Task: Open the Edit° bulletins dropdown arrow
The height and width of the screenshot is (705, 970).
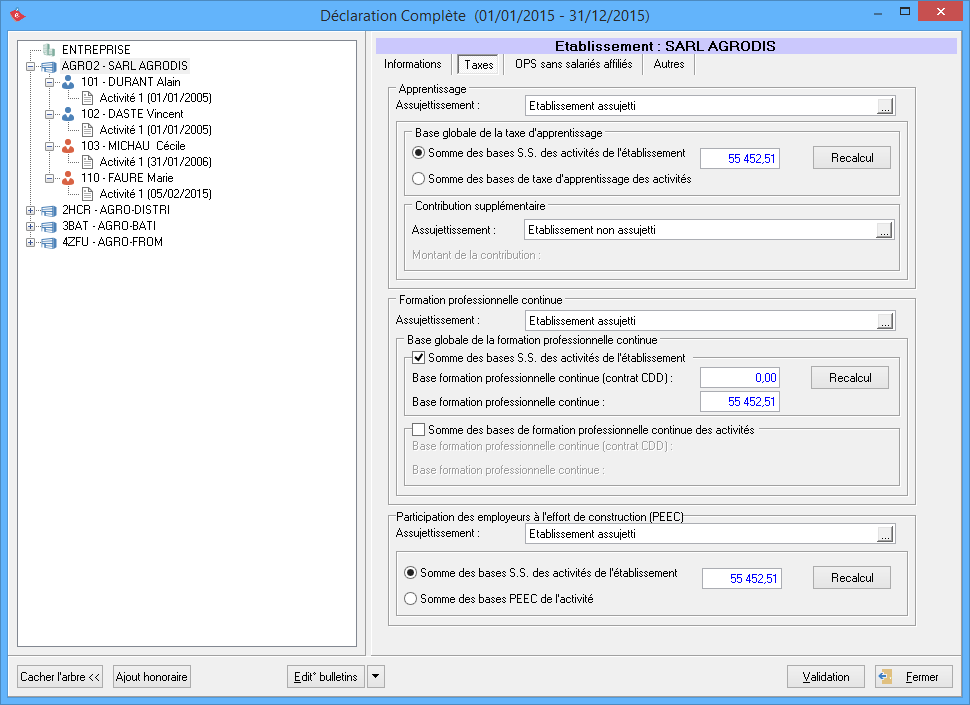Action: point(376,677)
